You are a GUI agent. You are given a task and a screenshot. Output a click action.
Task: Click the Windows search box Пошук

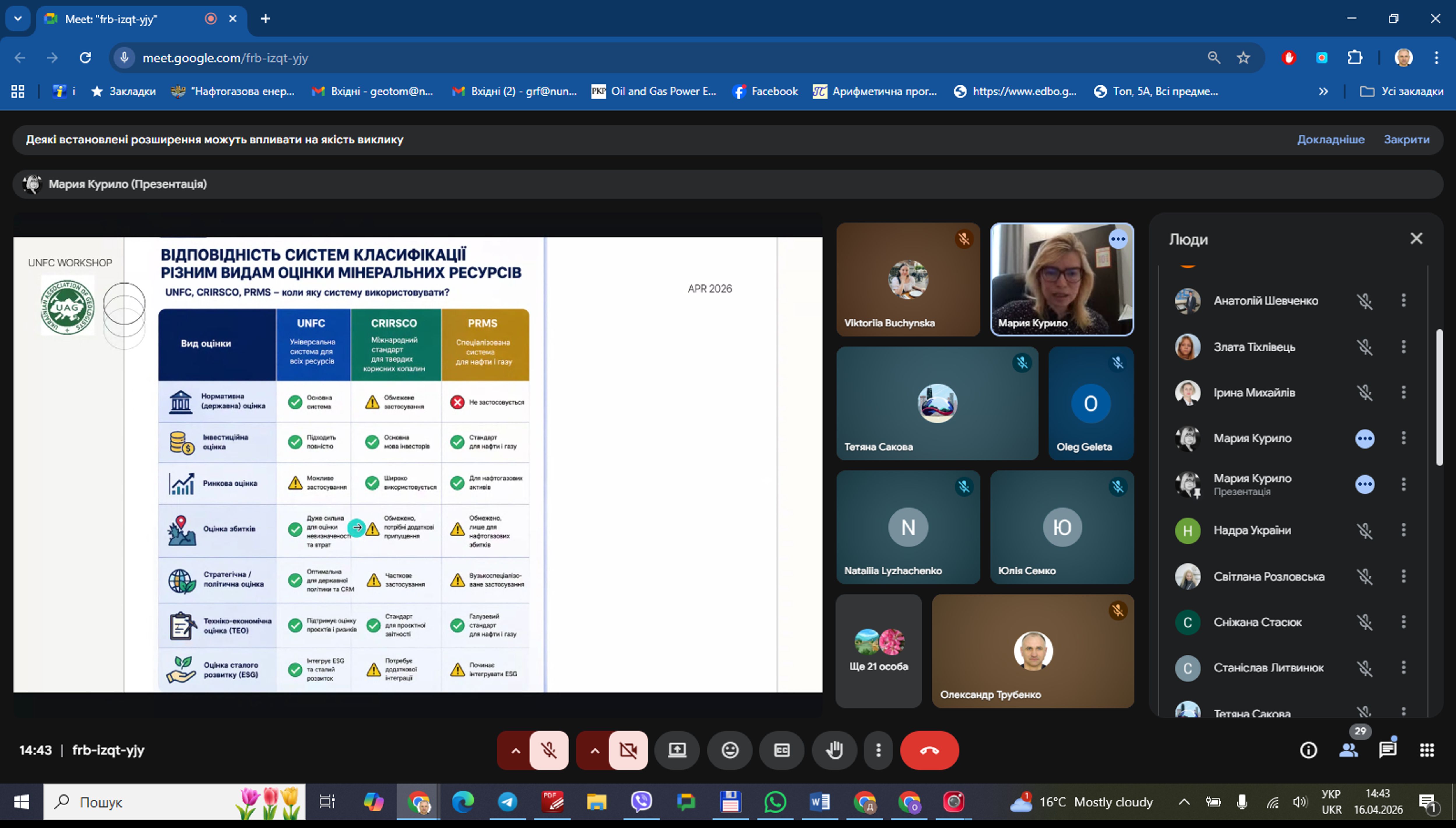[x=175, y=802]
